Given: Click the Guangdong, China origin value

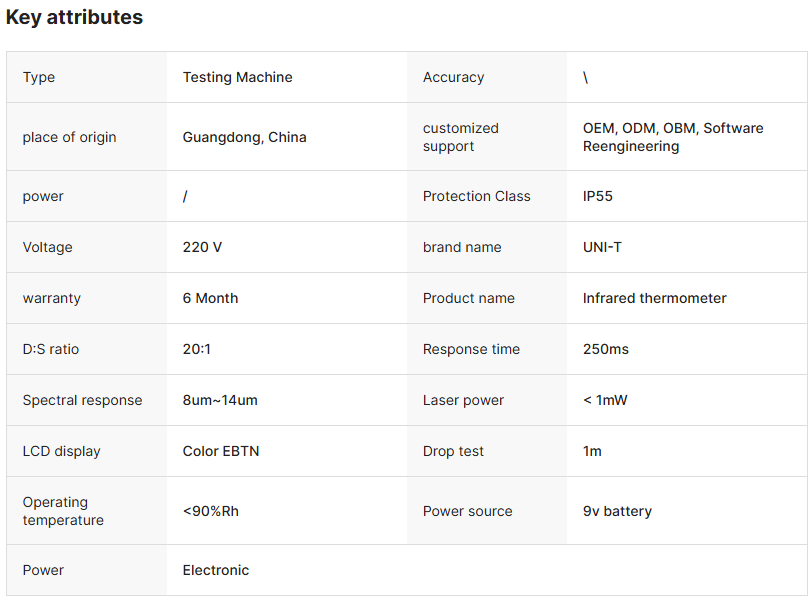Looking at the screenshot, I should 244,137.
